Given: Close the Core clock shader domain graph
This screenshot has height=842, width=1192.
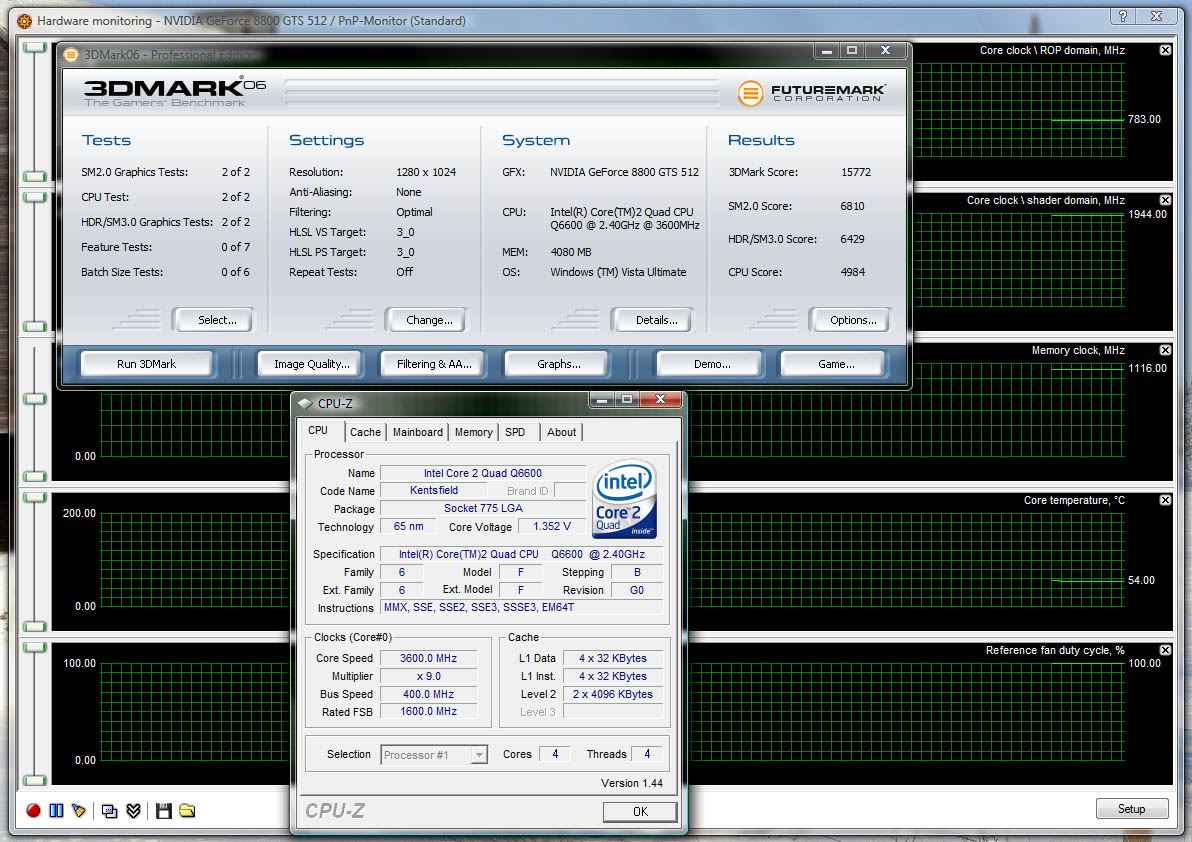Looking at the screenshot, I should coord(1165,200).
